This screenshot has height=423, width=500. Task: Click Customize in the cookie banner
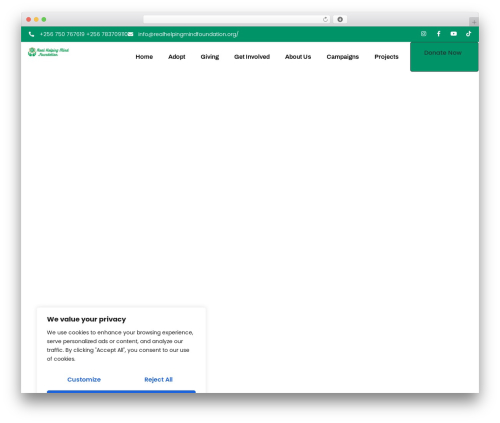pyautogui.click(x=84, y=379)
